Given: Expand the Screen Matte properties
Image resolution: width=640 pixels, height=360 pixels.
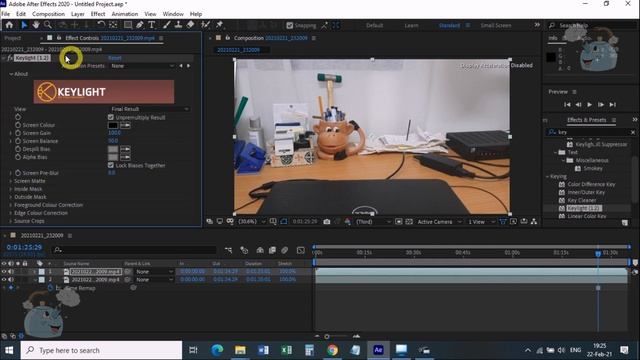Looking at the screenshot, I should [11, 181].
